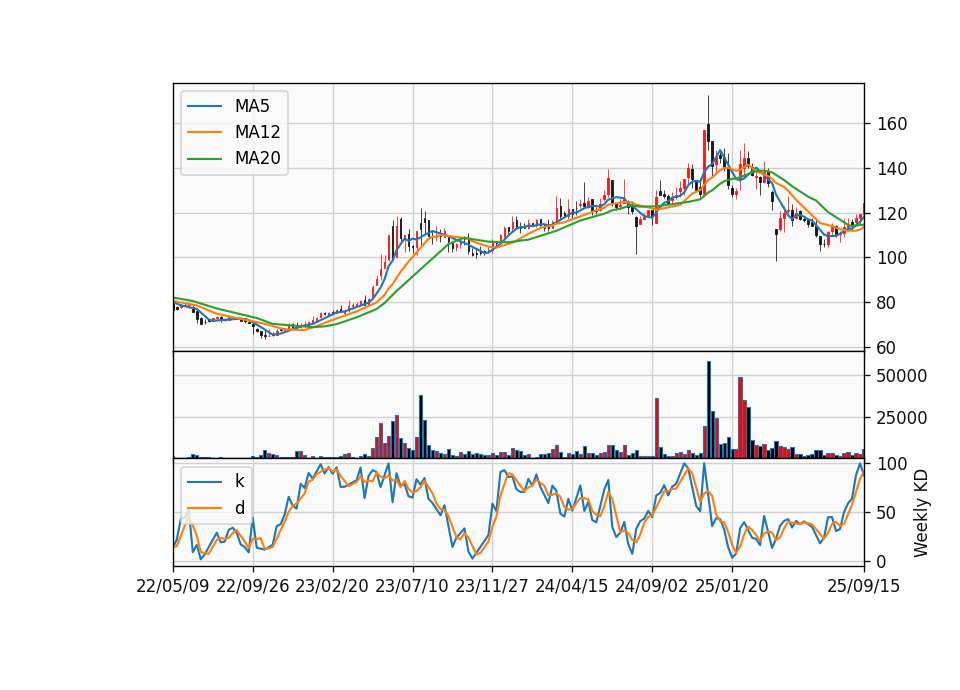Viewport: 960px width, 690px height.
Task: Click the d legend label in KD panel
Action: click(239, 508)
